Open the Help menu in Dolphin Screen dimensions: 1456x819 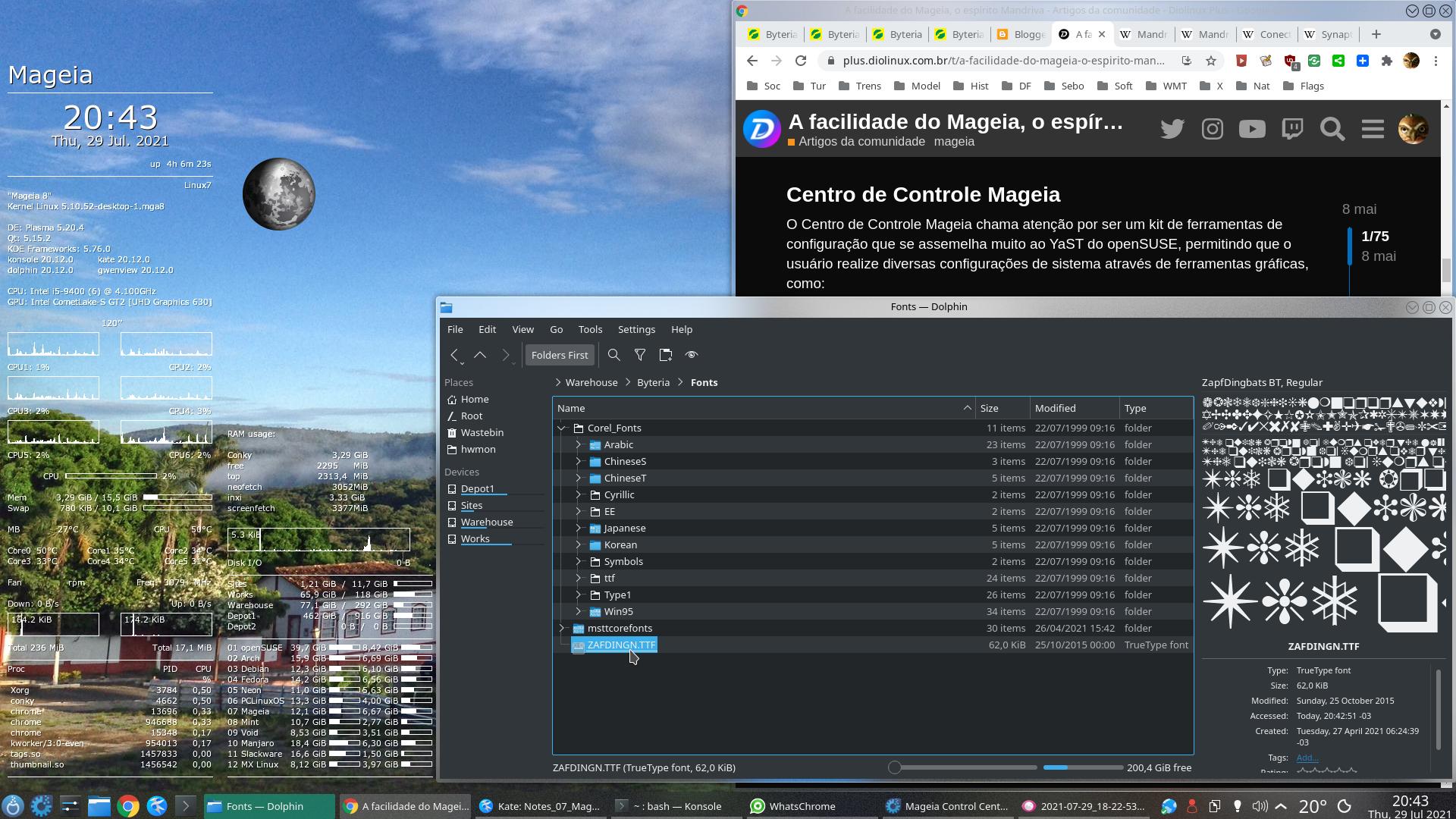(x=682, y=330)
